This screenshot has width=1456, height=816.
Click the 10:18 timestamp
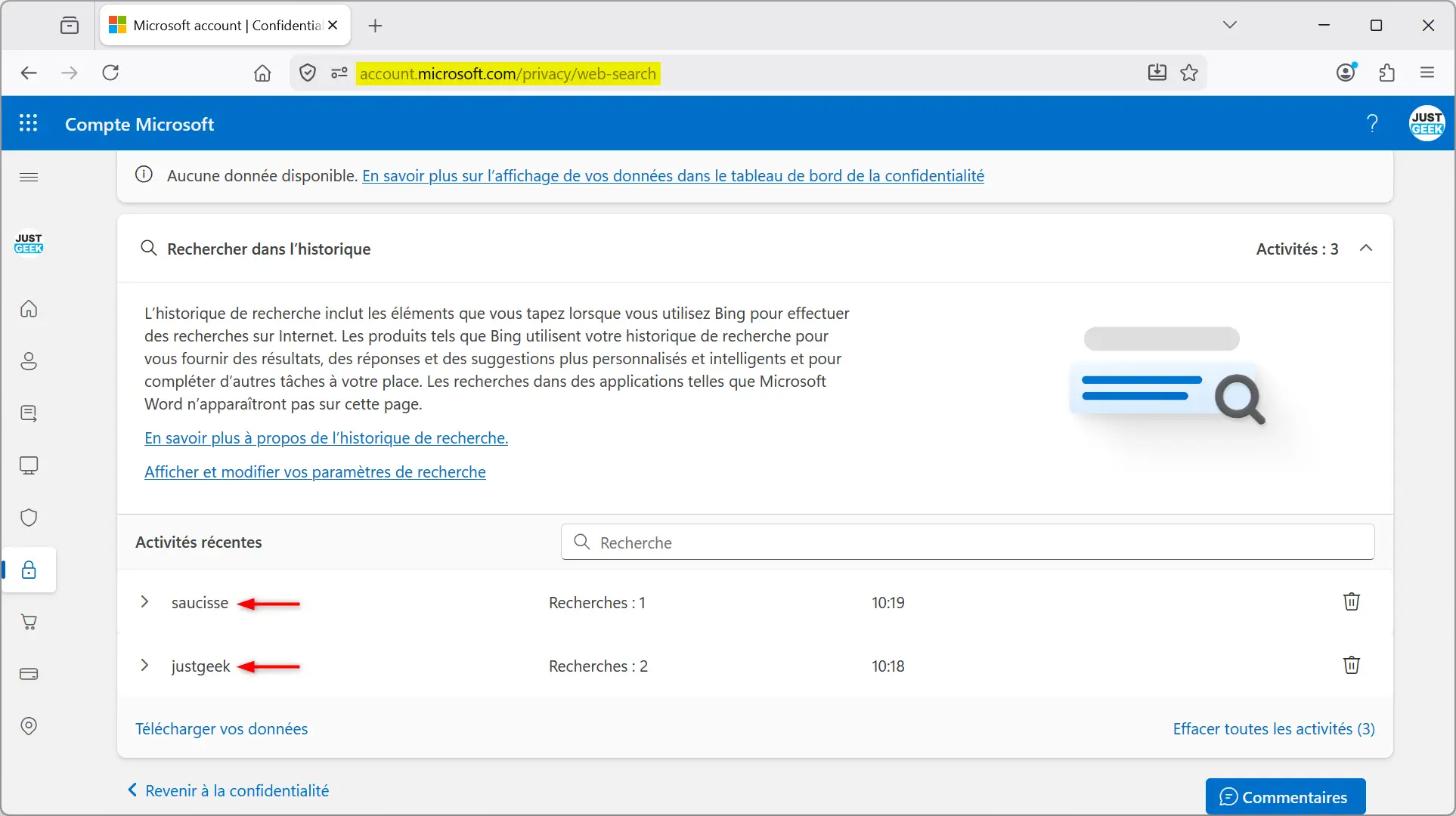click(x=888, y=666)
